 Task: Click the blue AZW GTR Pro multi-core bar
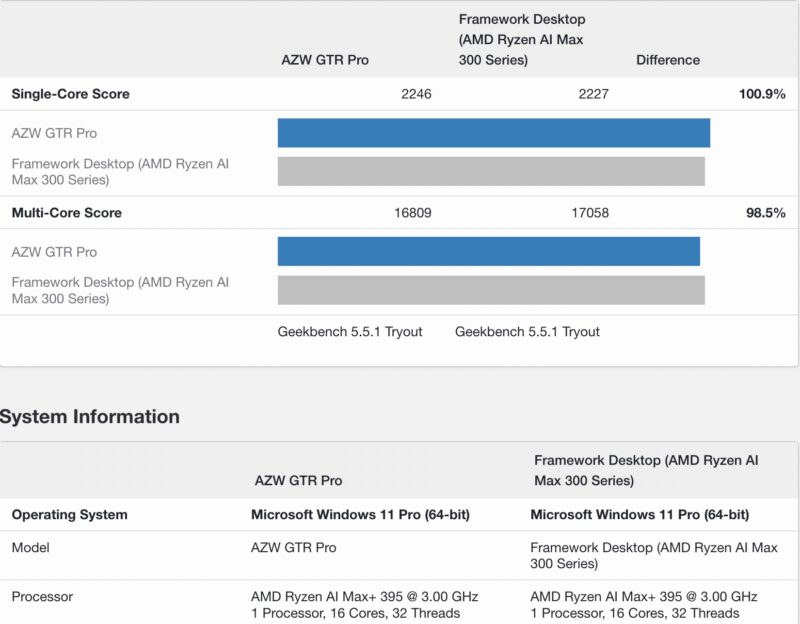pos(490,251)
